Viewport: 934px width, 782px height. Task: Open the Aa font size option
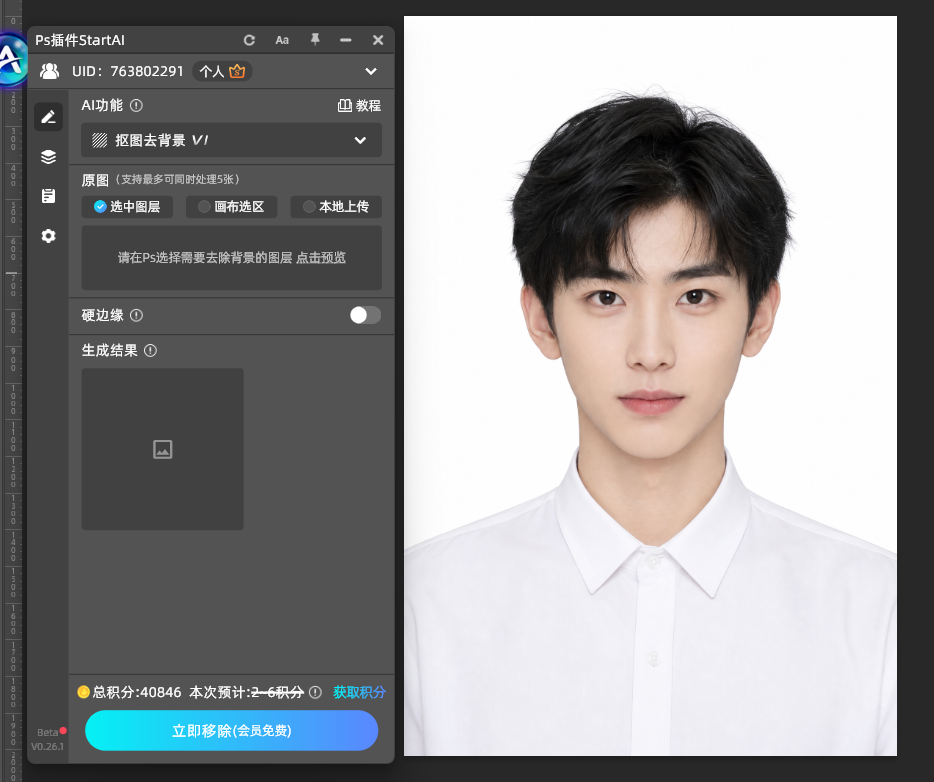tap(282, 40)
